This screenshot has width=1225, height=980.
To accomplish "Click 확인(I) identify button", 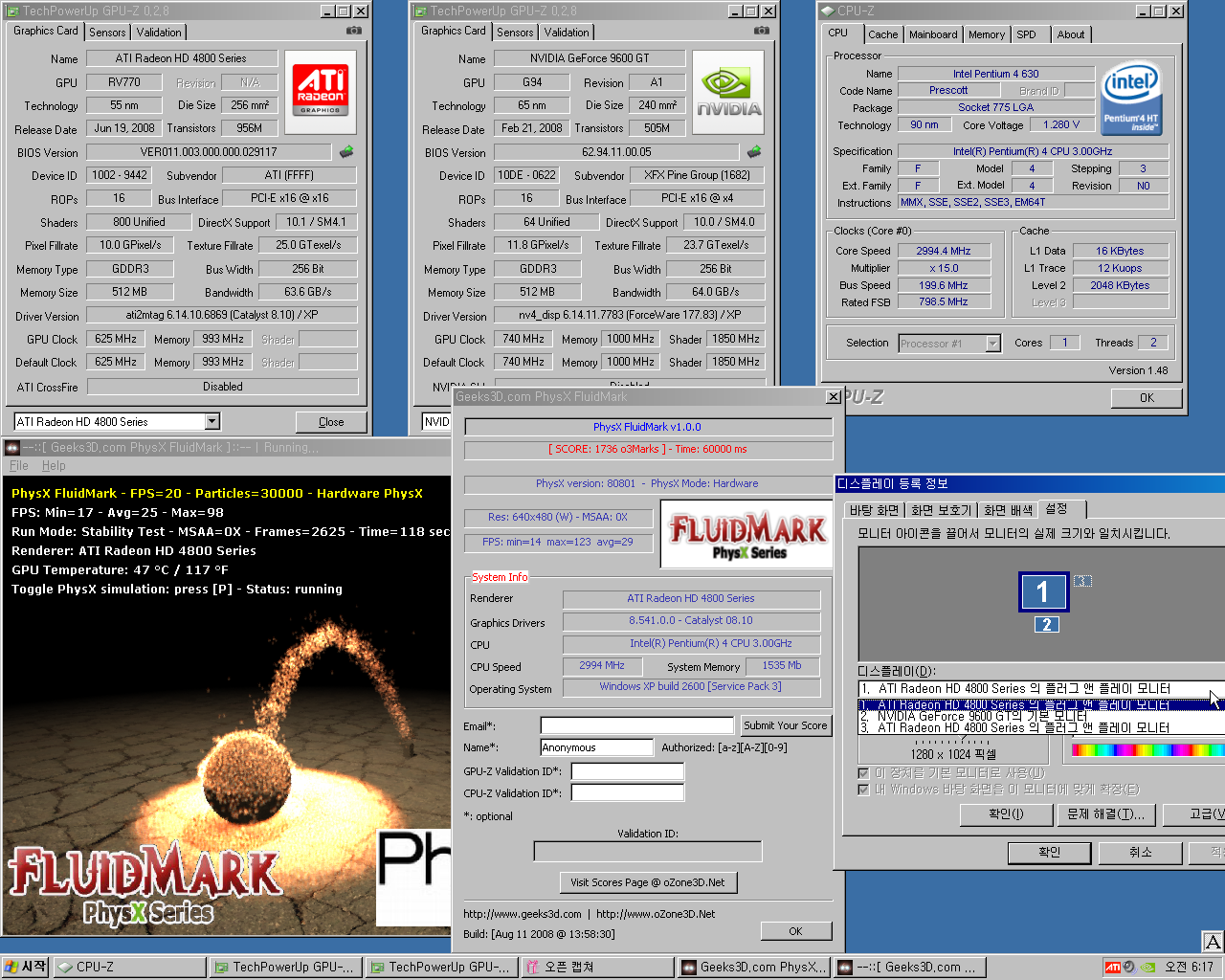I will tap(1006, 813).
